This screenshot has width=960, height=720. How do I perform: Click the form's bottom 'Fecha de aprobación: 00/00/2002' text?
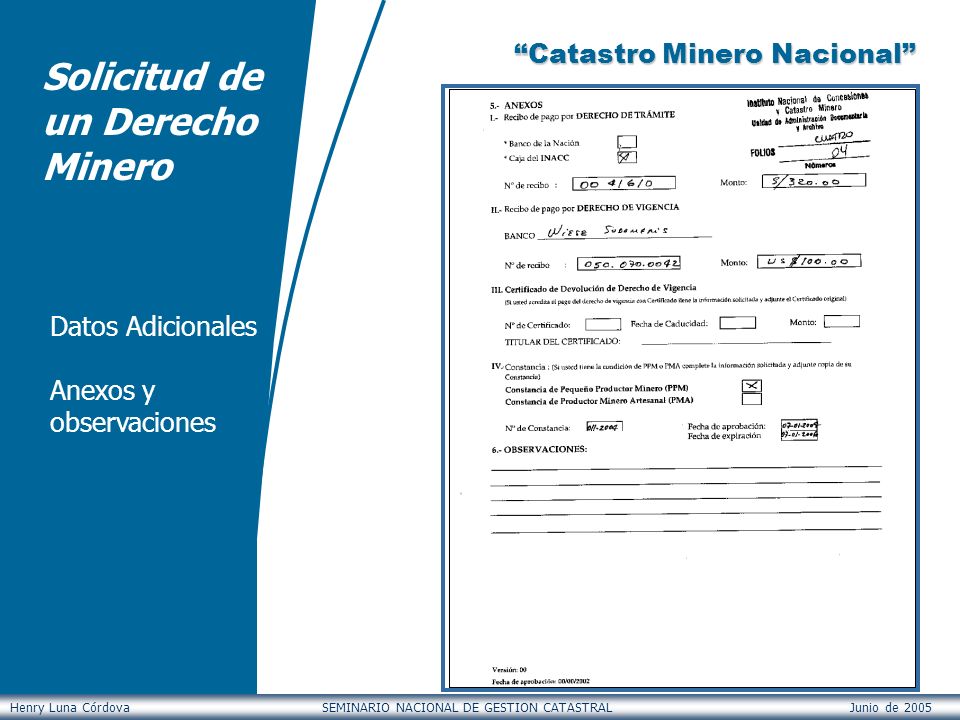(x=541, y=681)
